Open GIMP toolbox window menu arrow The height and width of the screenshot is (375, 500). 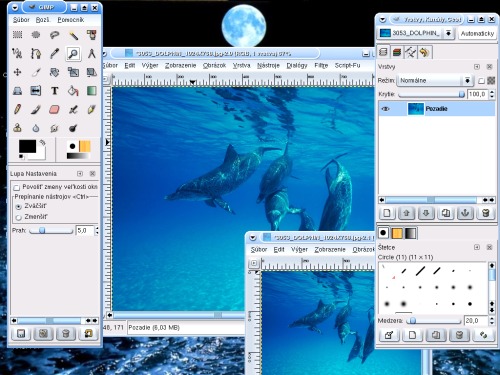click(15, 8)
